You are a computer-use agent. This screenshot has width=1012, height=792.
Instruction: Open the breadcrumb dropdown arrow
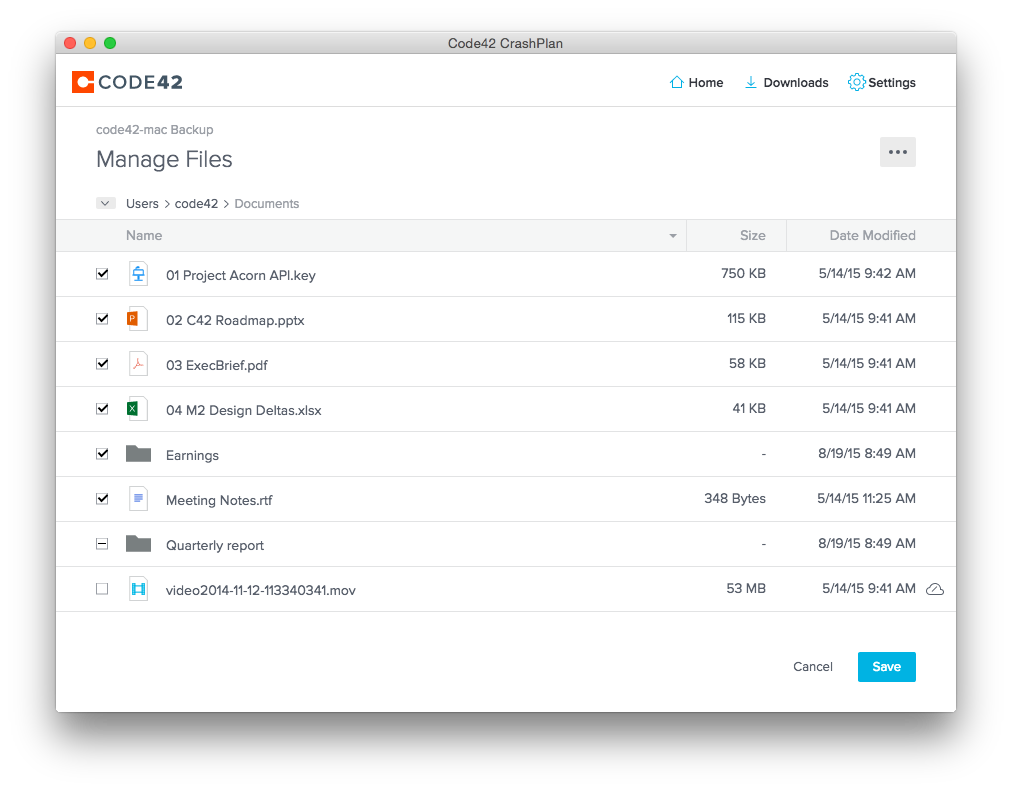click(x=105, y=203)
